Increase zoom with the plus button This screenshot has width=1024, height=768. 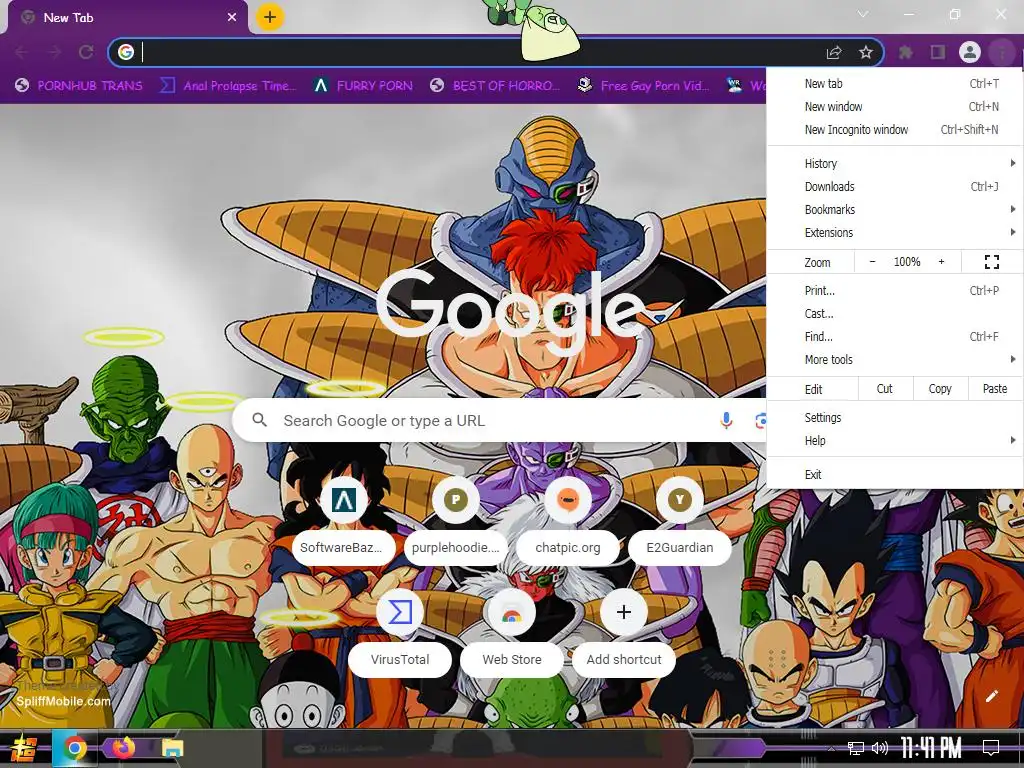[x=941, y=262]
